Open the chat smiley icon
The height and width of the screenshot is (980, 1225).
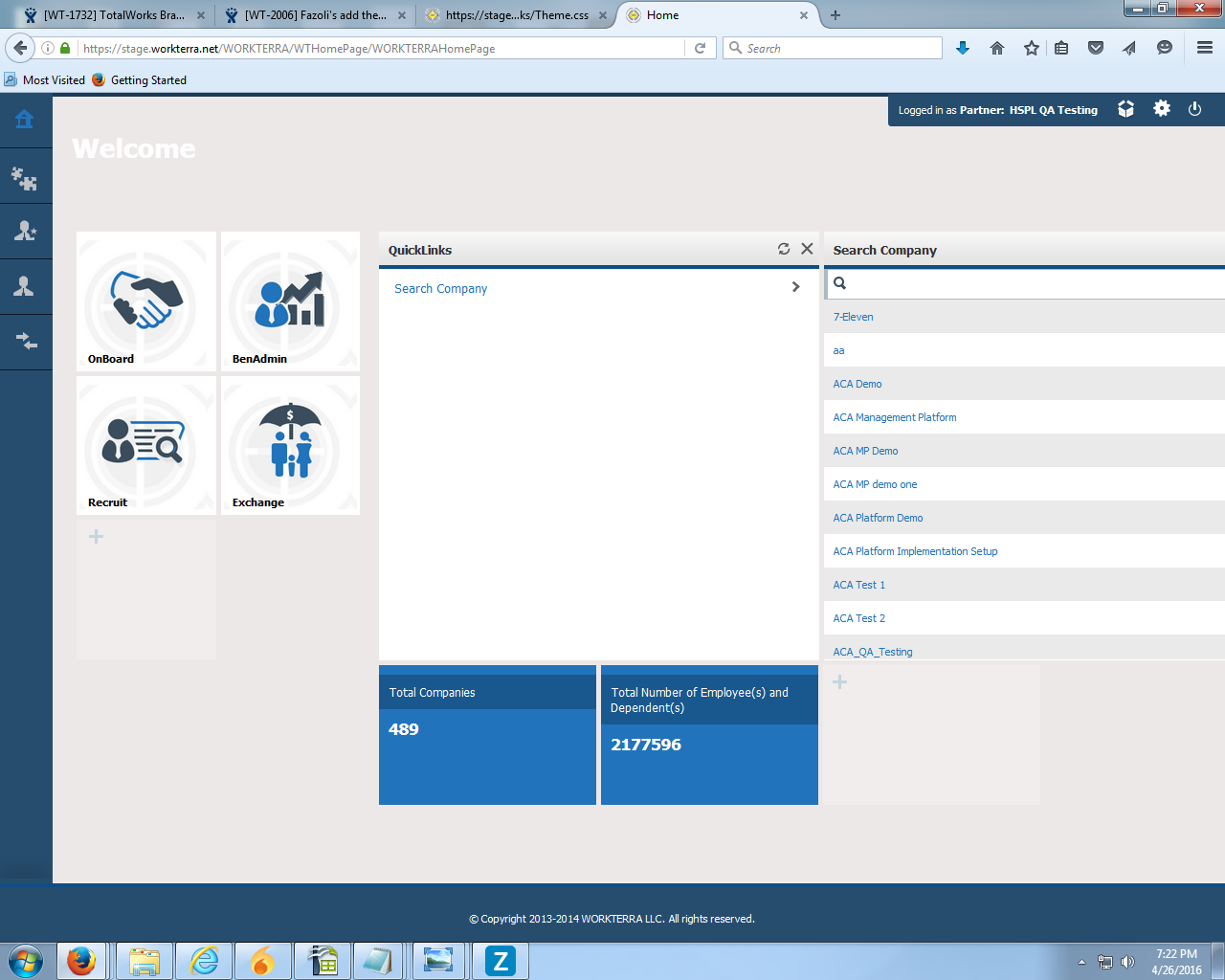tap(1165, 48)
